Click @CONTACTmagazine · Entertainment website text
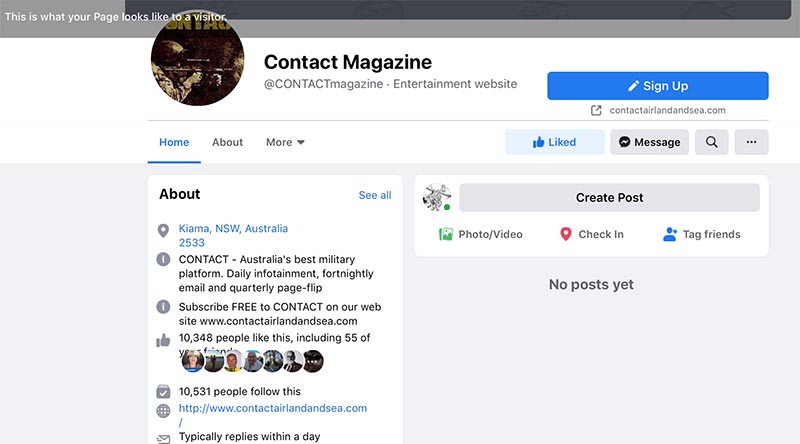Screen dimensions: 800x444 tap(390, 84)
